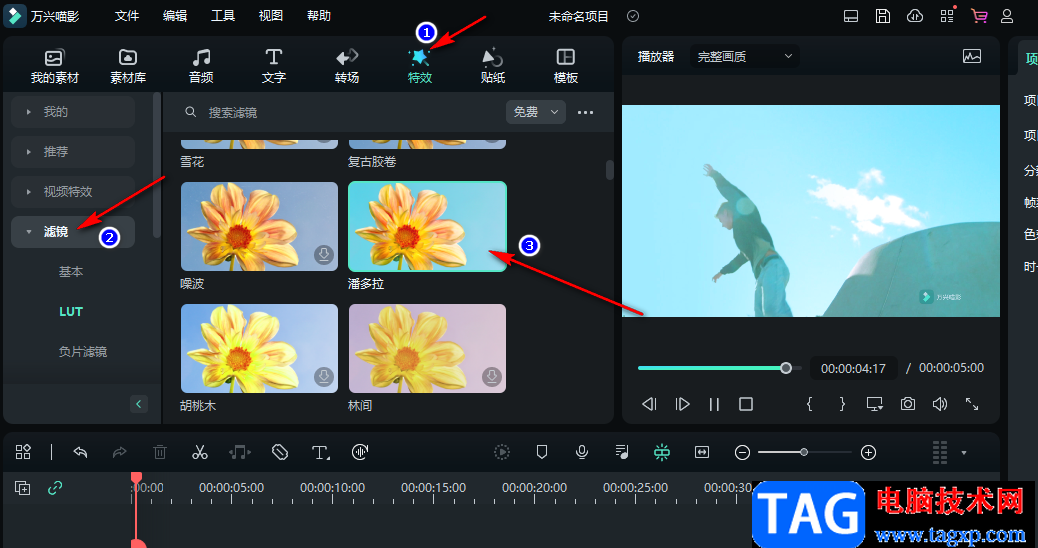Image resolution: width=1038 pixels, height=548 pixels.
Task: Take a snapshot with camera icon
Action: tap(908, 404)
